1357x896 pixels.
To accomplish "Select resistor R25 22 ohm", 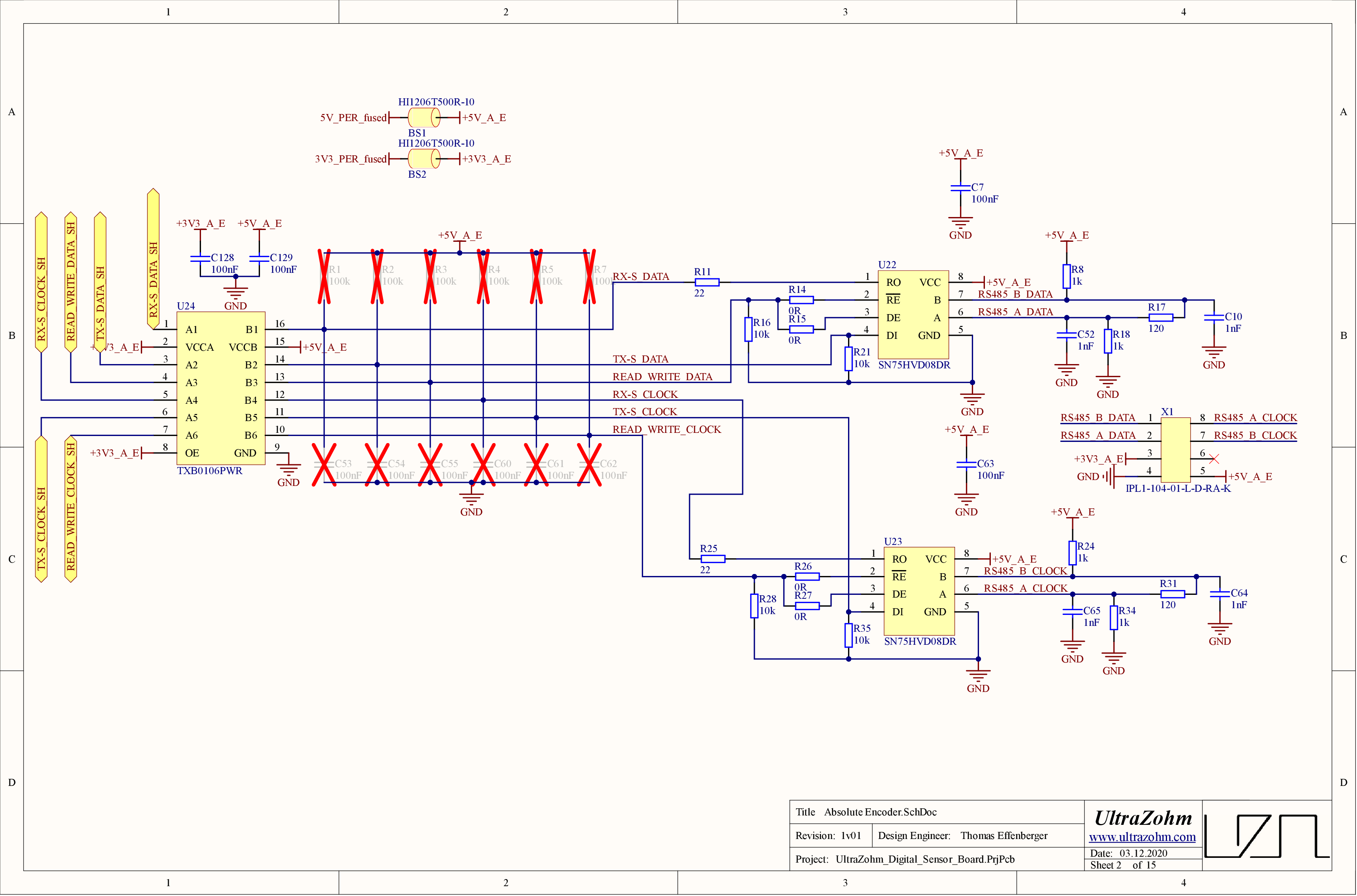I will (713, 559).
